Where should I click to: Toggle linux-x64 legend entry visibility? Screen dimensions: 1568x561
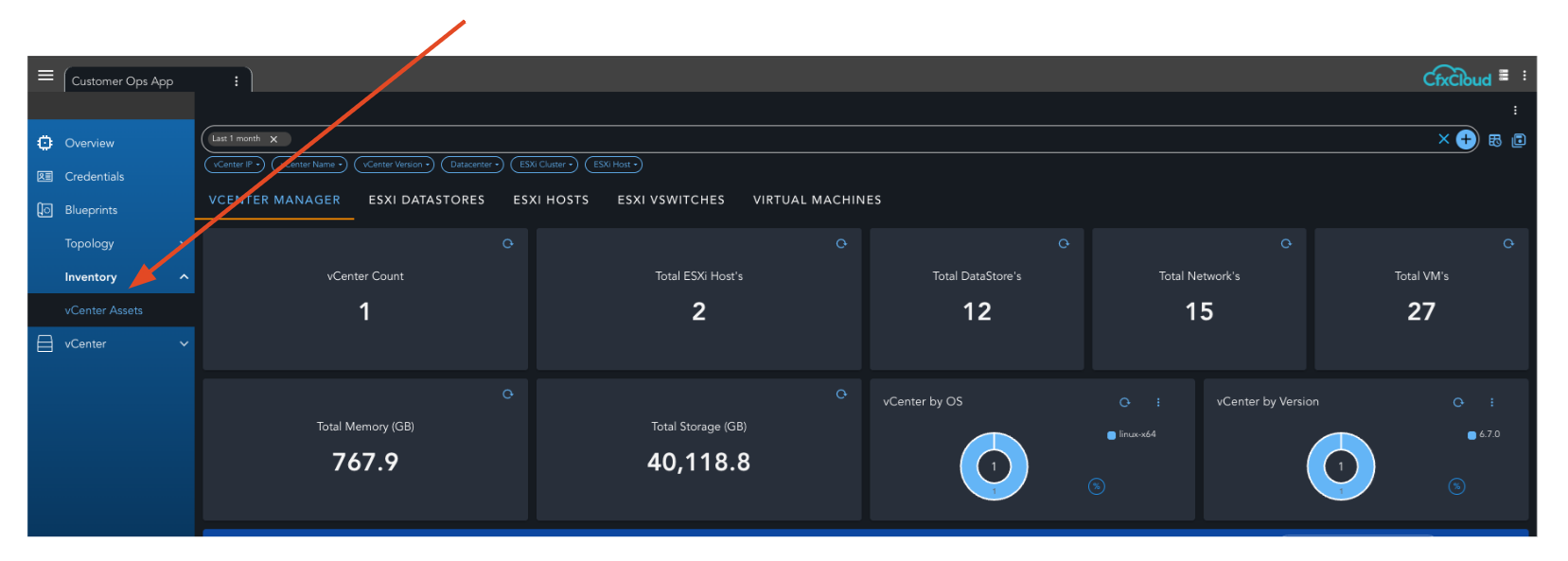pos(1136,435)
